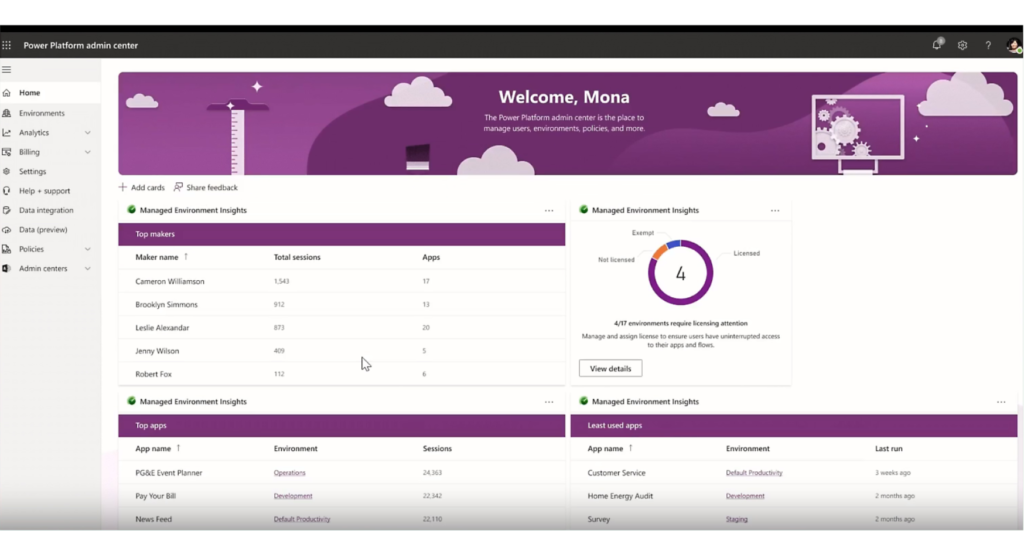This screenshot has width=1024, height=554.
Task: Open the Staging environment link
Action: [x=736, y=519]
